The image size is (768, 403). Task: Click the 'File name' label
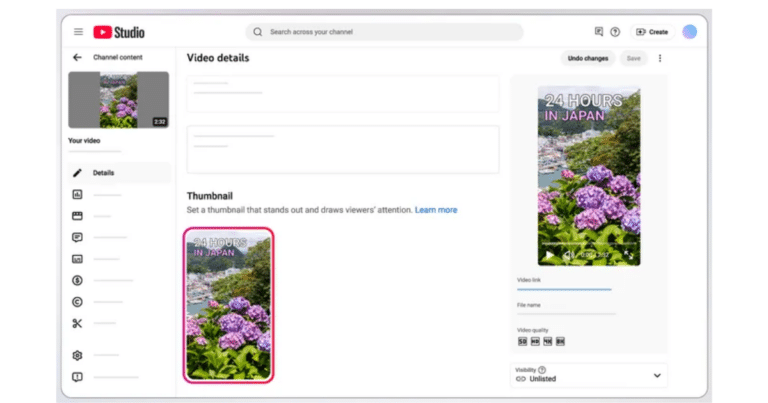coord(528,305)
